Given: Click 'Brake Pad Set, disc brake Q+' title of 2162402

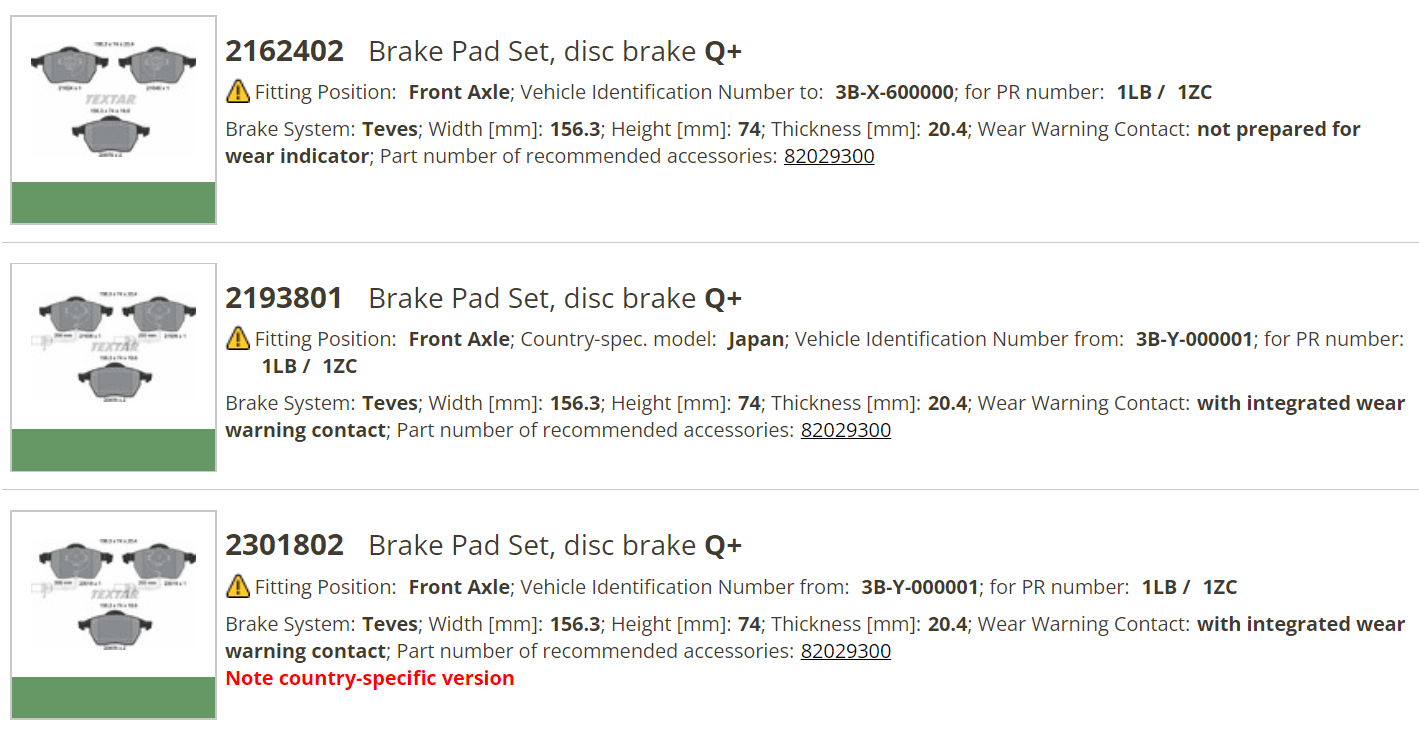Looking at the screenshot, I should 555,51.
